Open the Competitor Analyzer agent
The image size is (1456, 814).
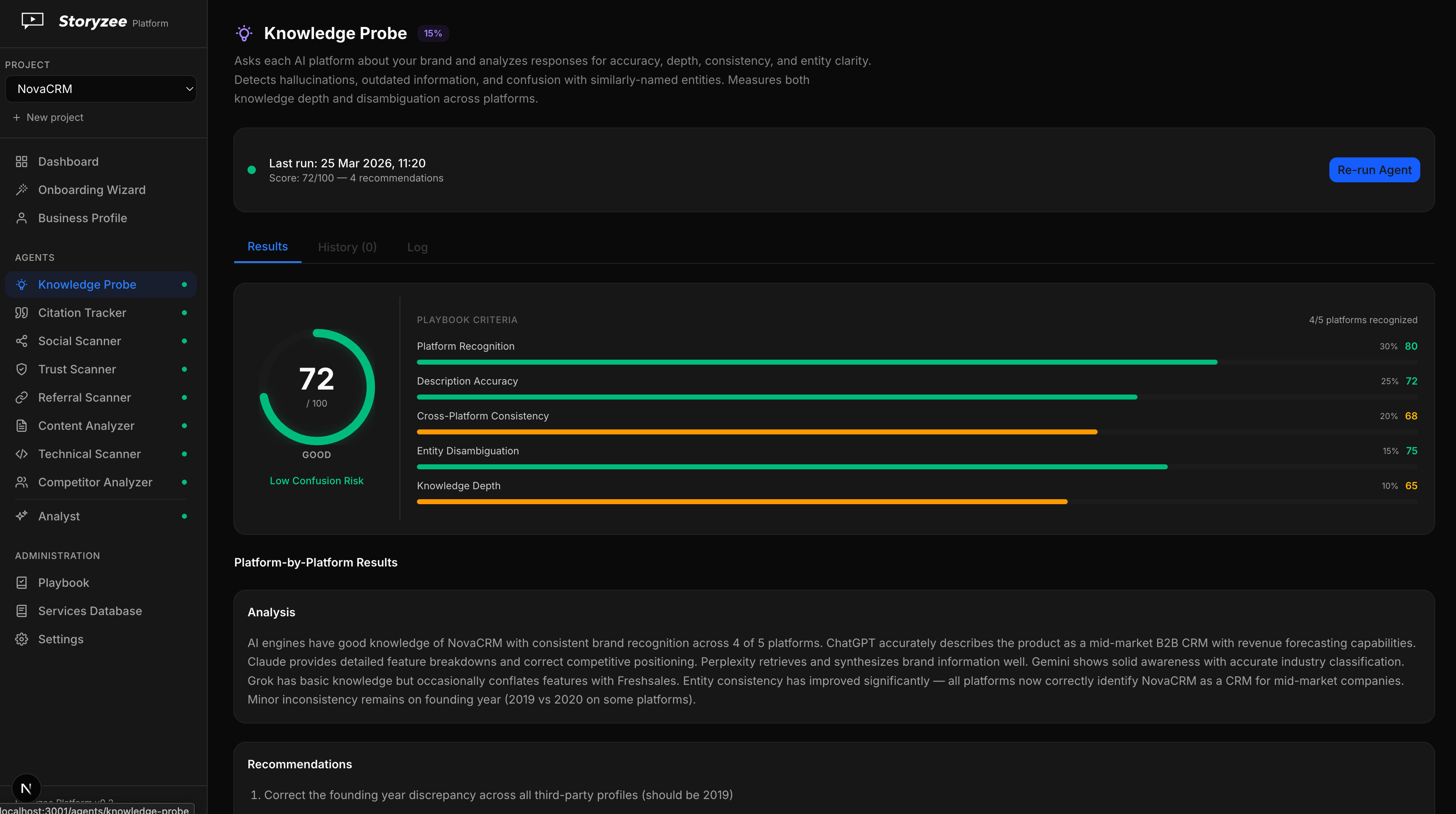coord(95,482)
